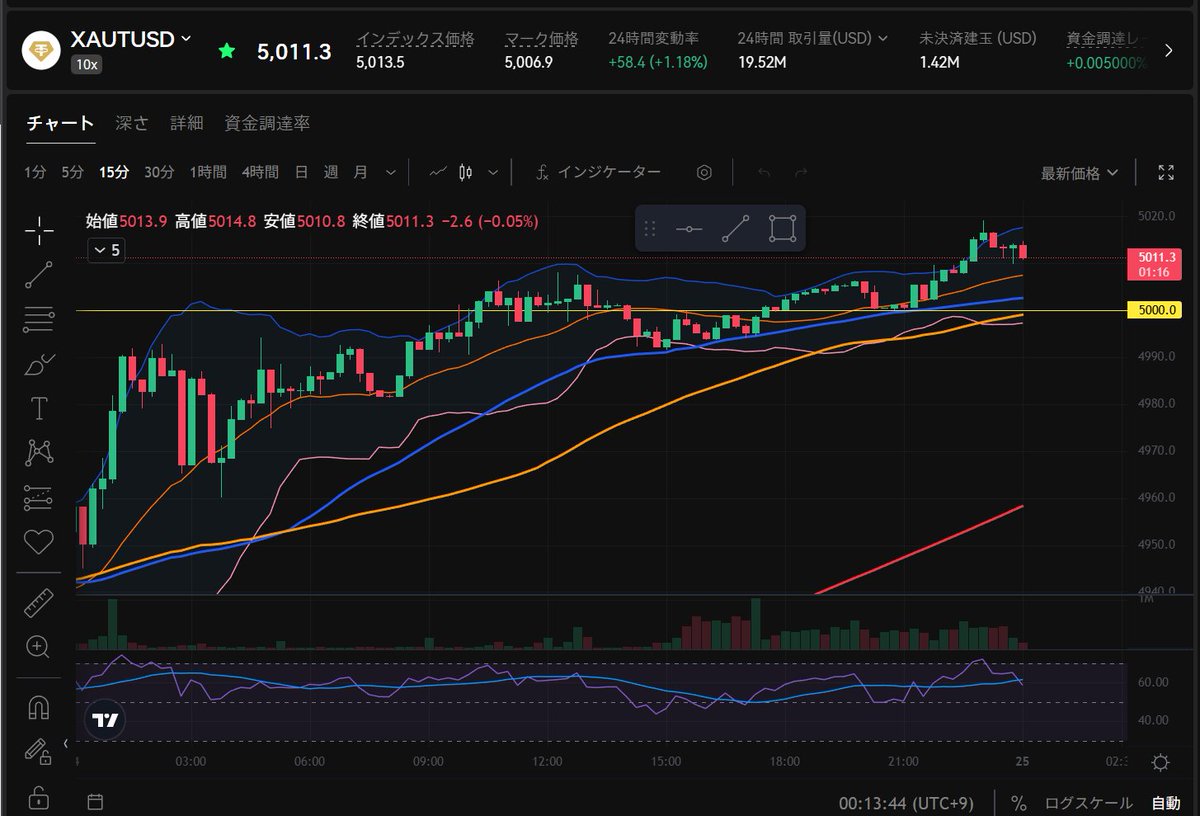Click the XAUT coin logo
This screenshot has height=816, width=1200.
42,51
